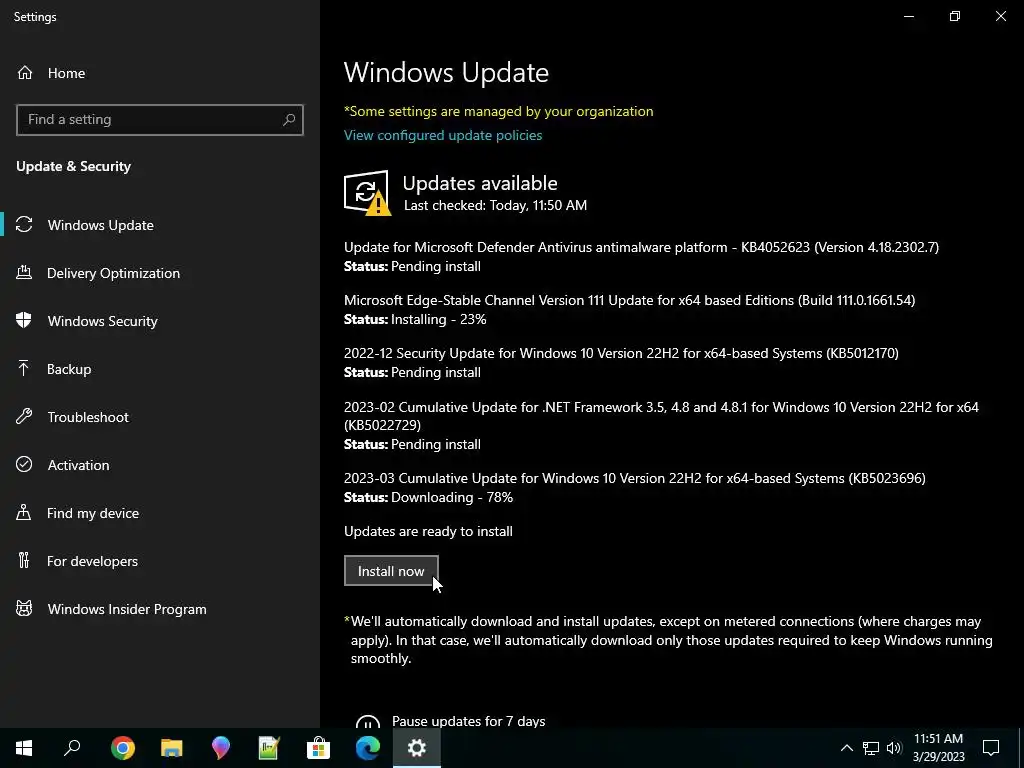Image resolution: width=1024 pixels, height=768 pixels.
Task: Click the Last checked: Today, 11:50 AM text
Action: tap(495, 205)
